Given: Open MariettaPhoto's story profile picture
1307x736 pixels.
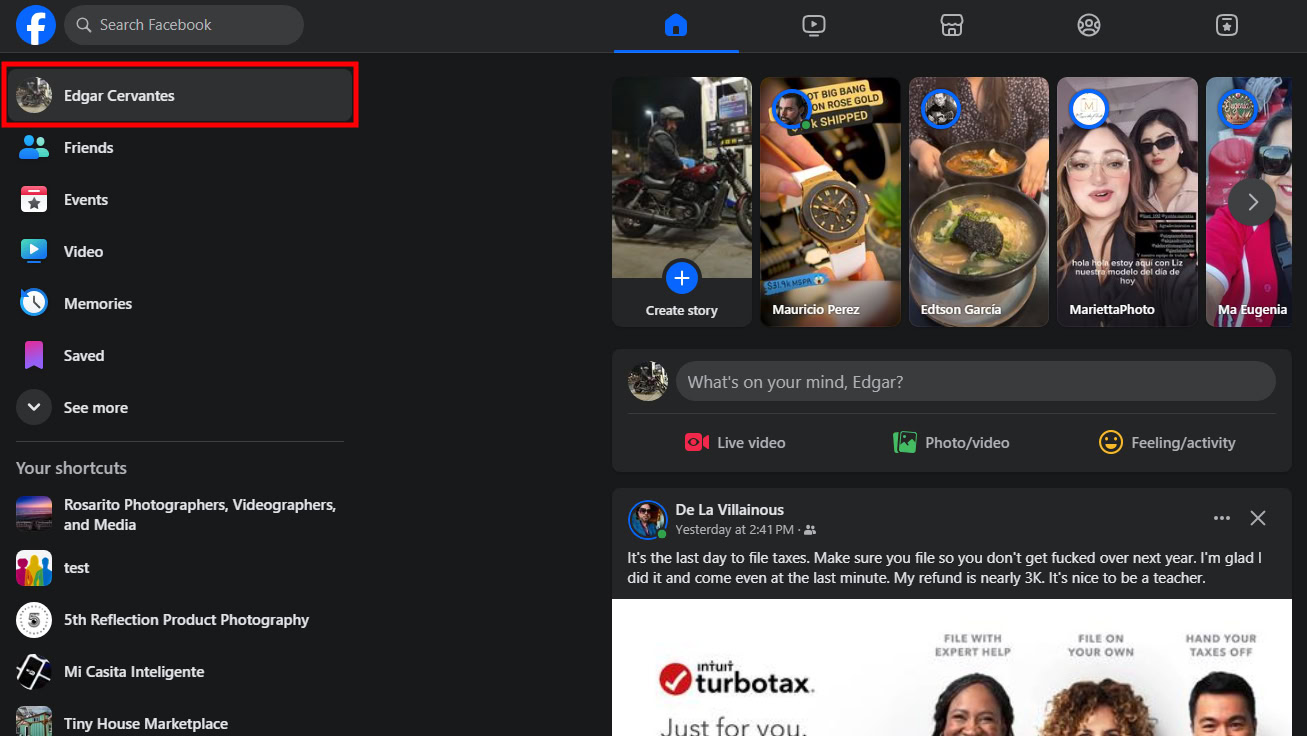Looking at the screenshot, I should [1089, 109].
